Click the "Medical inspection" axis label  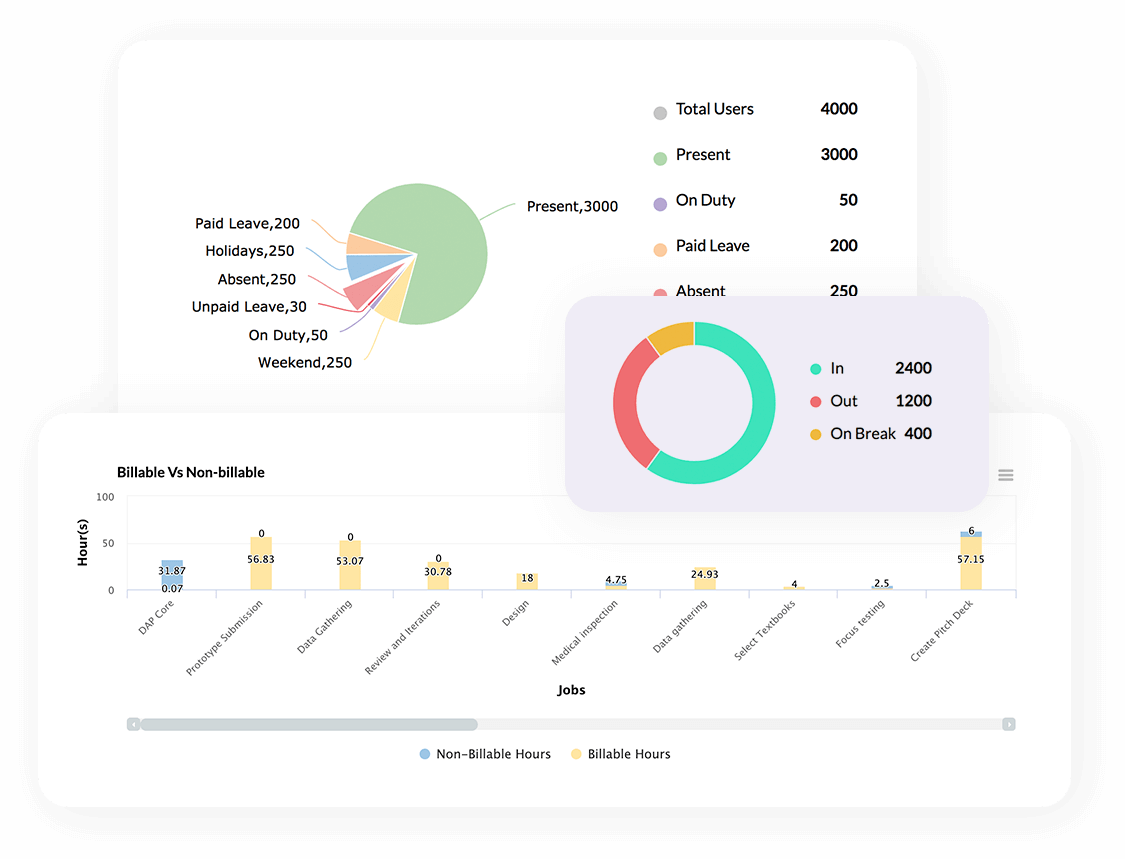(x=584, y=633)
